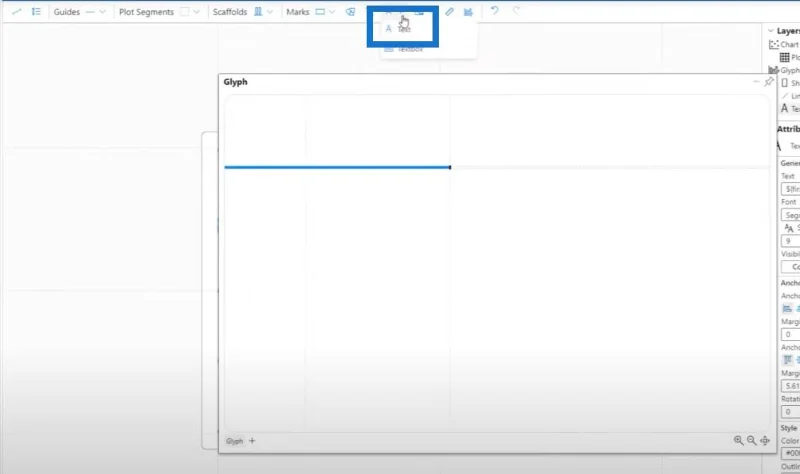800x474 pixels.
Task: Select the Glyph layer item
Action: pyautogui.click(x=784, y=70)
